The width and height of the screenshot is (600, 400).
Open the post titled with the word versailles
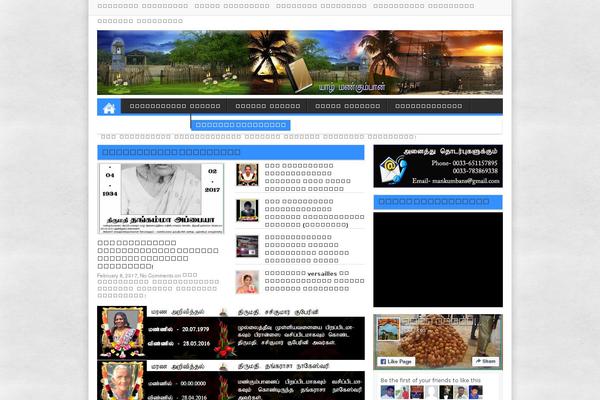point(315,281)
